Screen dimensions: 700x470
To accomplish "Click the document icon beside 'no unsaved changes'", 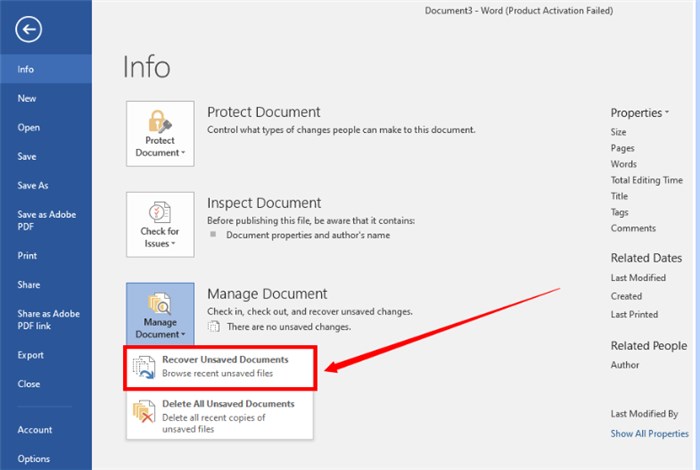I will coord(214,327).
